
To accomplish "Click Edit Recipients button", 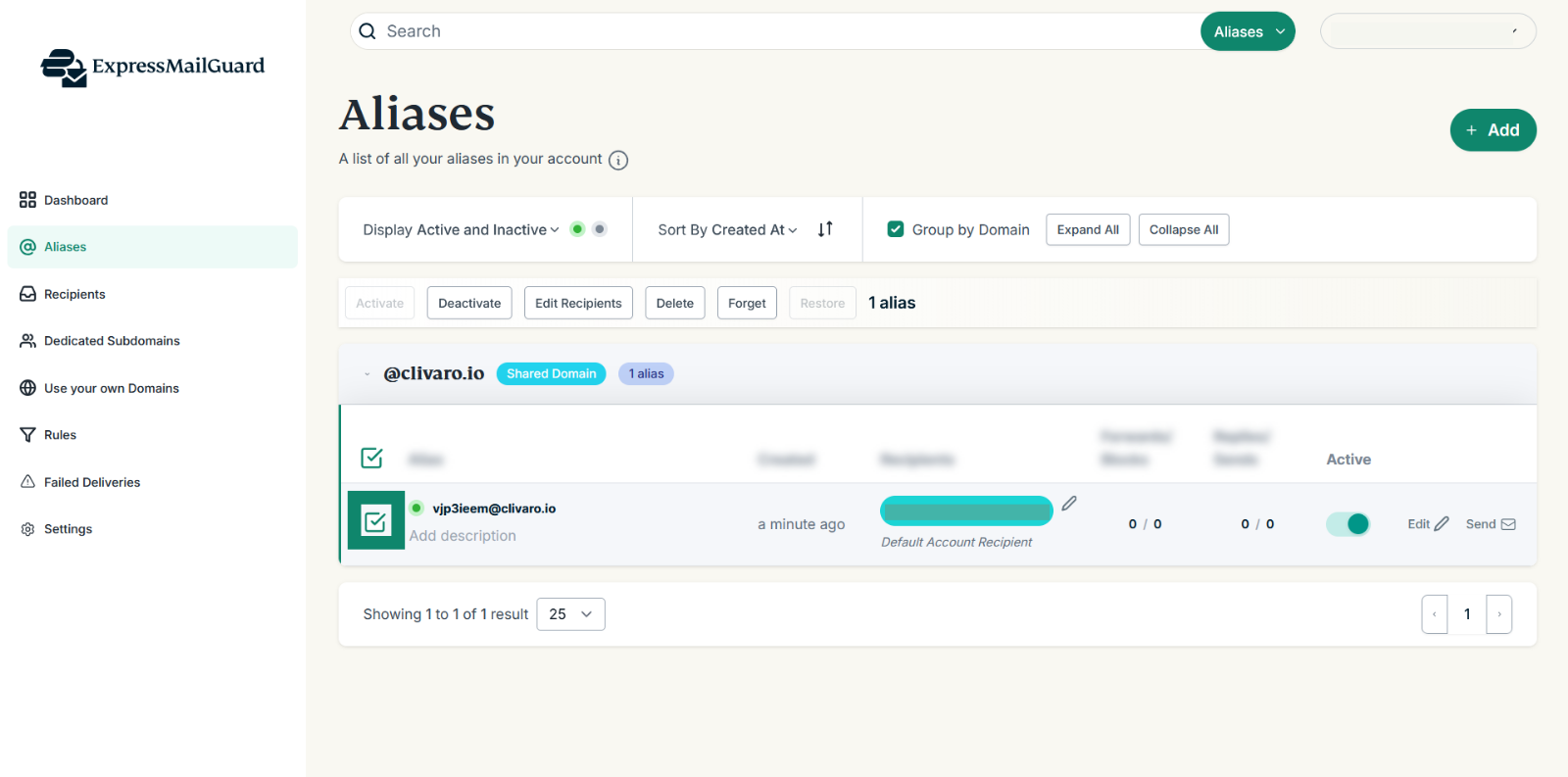I will (x=578, y=303).
